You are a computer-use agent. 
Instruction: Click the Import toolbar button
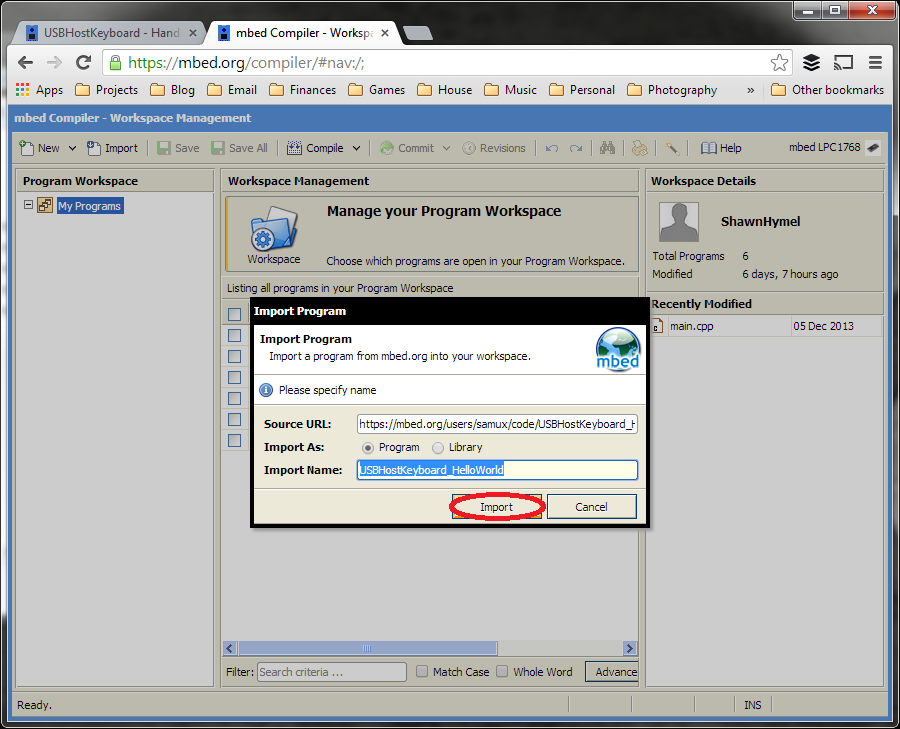click(112, 148)
